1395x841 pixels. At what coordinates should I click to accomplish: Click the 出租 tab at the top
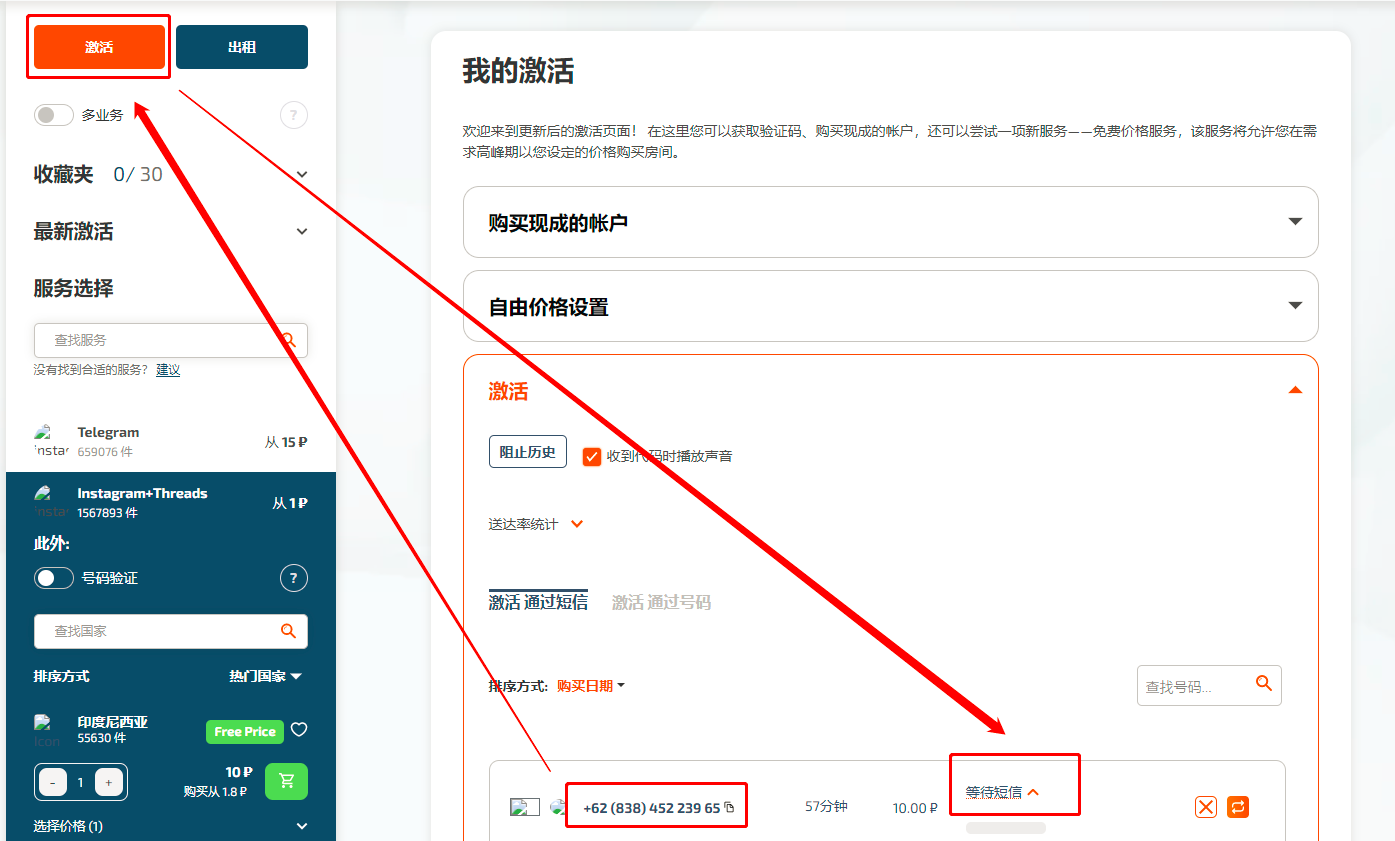[241, 46]
